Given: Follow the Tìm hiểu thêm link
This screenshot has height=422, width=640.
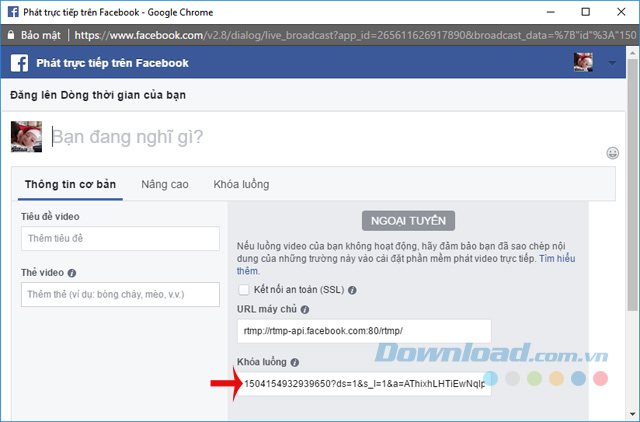Looking at the screenshot, I should tap(557, 259).
